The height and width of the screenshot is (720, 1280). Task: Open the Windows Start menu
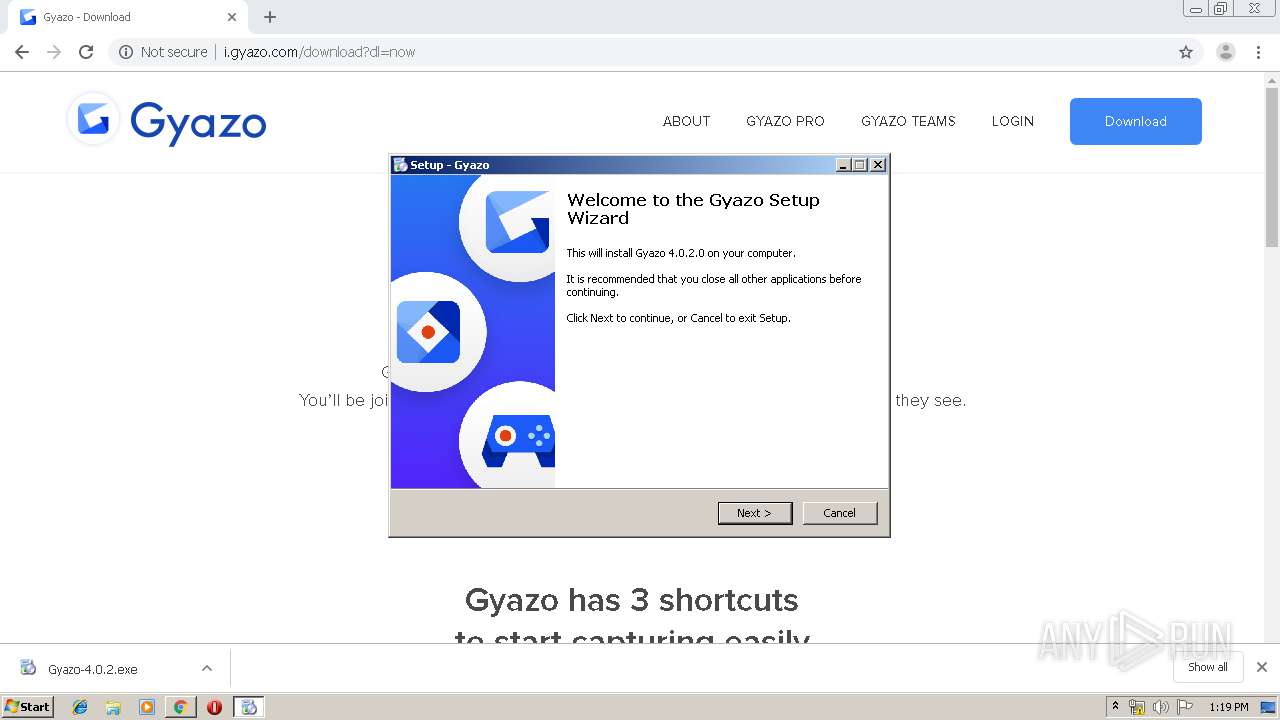coord(27,706)
